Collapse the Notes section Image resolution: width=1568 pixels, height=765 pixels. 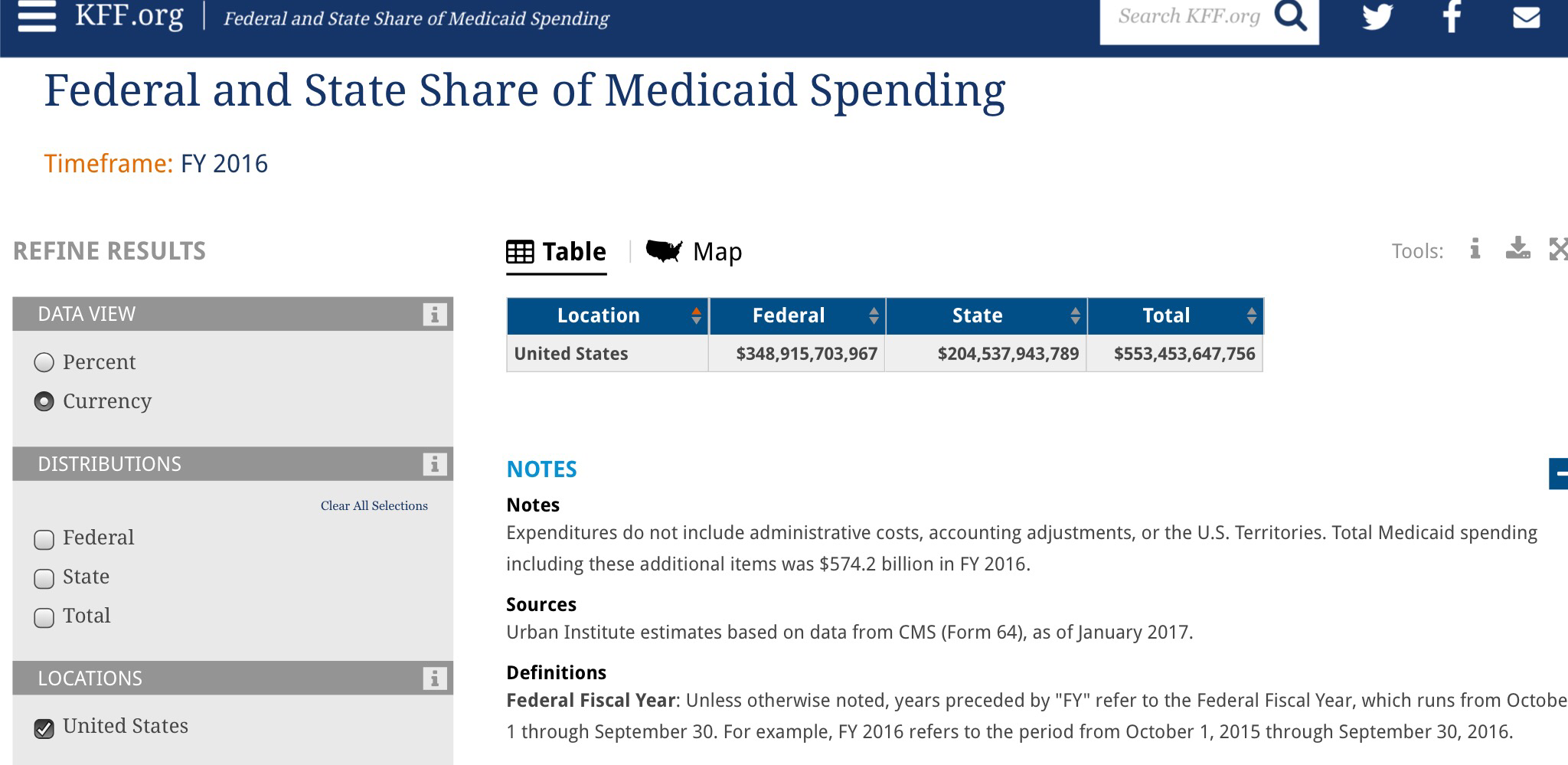click(1559, 473)
